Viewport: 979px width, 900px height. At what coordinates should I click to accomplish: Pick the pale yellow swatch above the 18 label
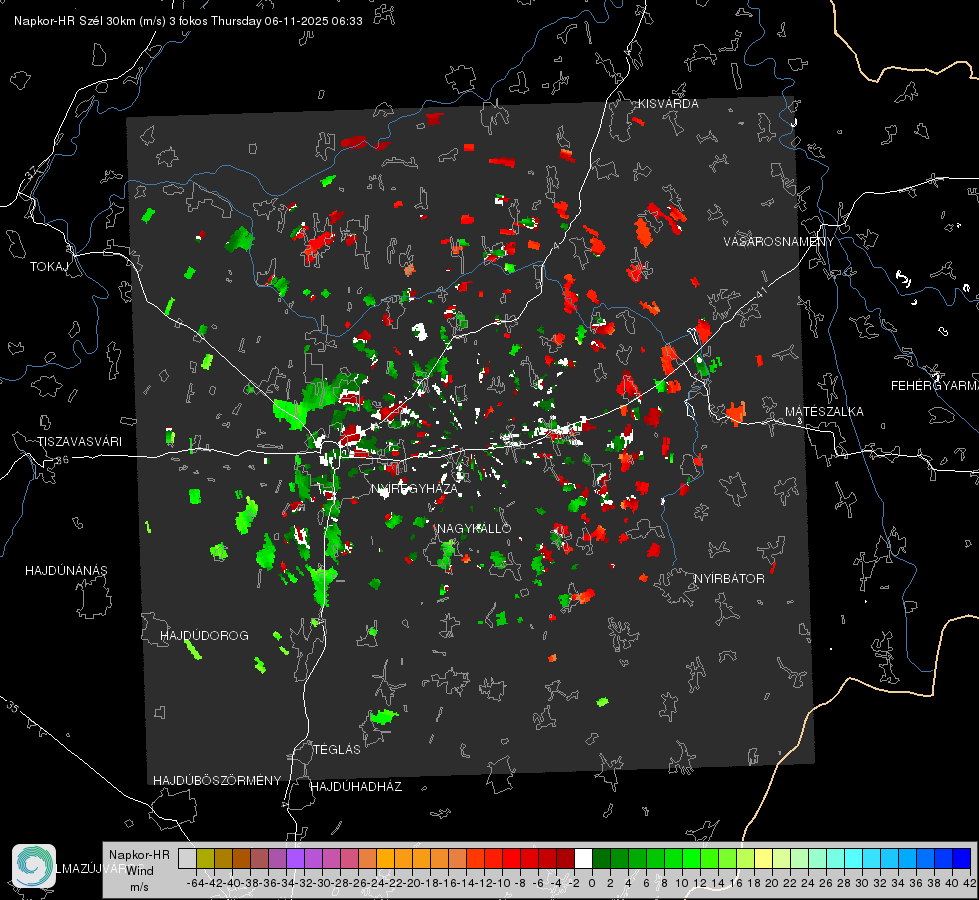pyautogui.click(x=763, y=858)
